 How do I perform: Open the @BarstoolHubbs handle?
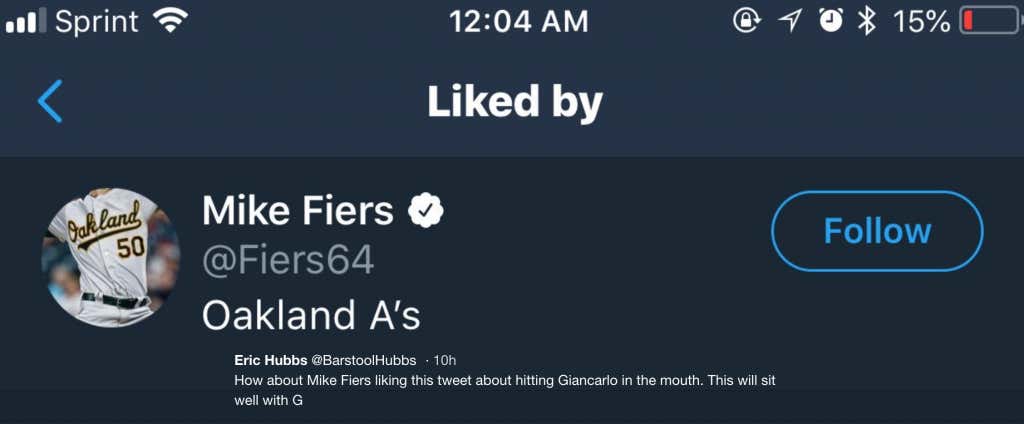pos(365,360)
